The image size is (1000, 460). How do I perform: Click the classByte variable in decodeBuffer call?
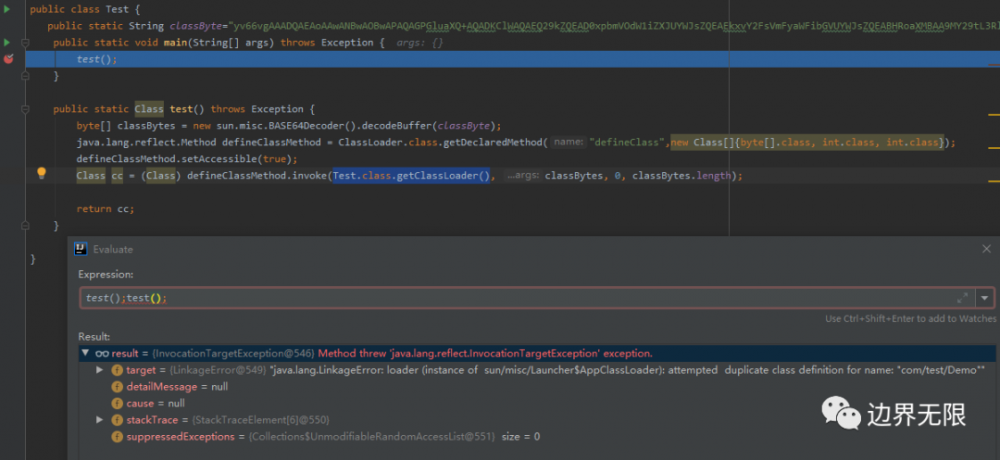point(462,126)
